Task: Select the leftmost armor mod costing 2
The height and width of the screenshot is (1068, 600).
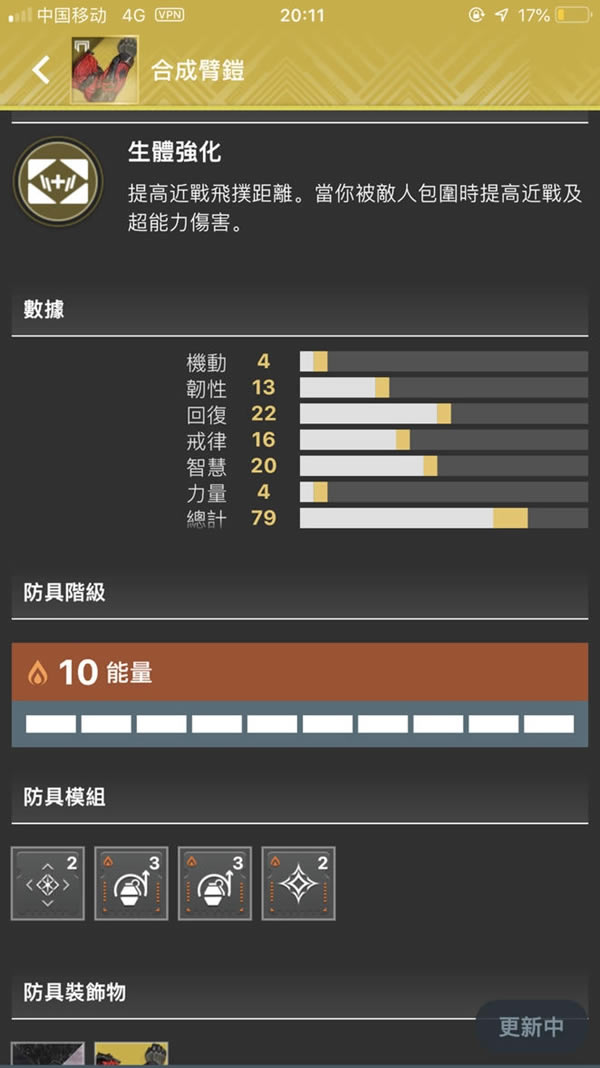Action: click(48, 883)
